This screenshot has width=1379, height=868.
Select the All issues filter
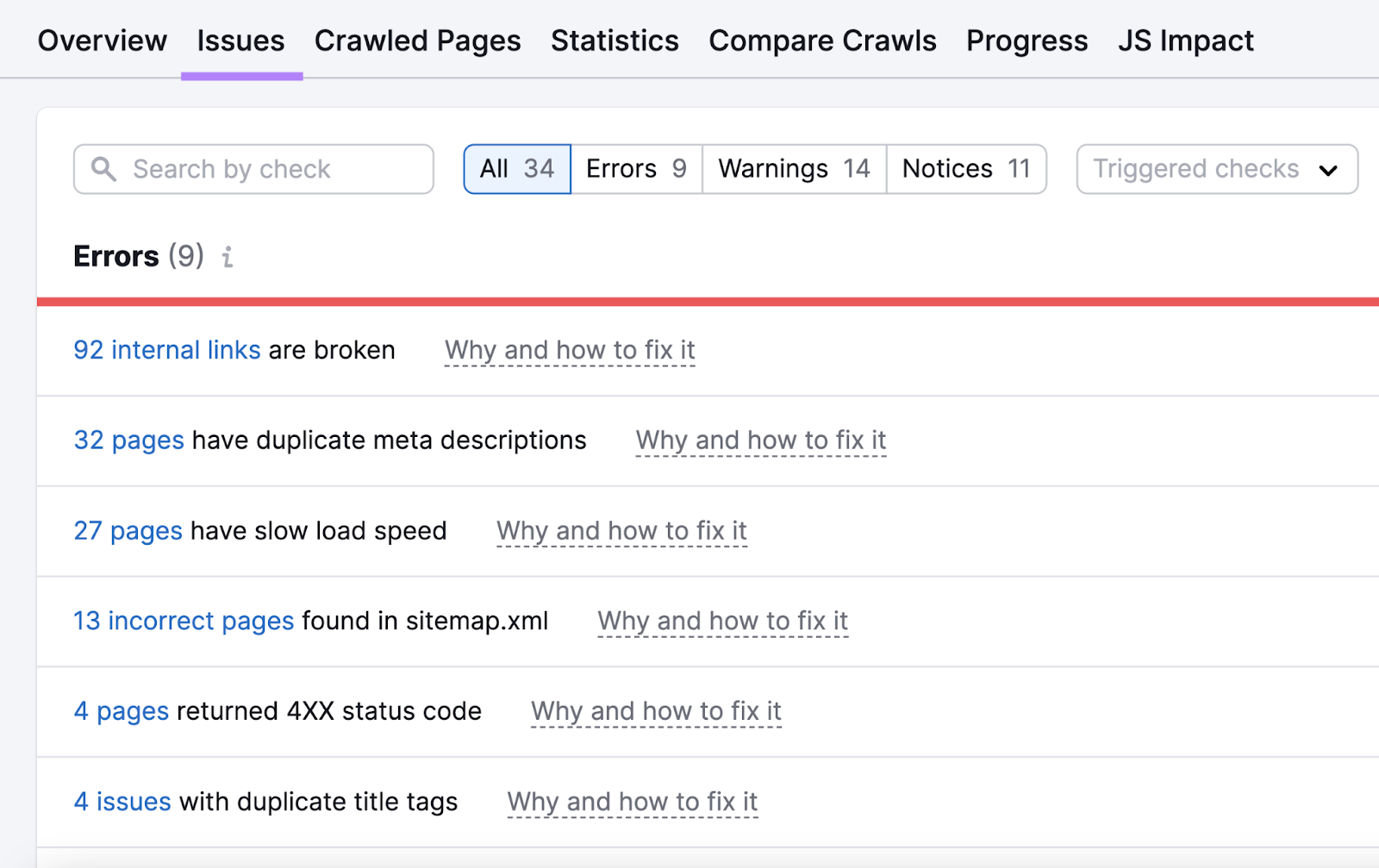coord(516,169)
